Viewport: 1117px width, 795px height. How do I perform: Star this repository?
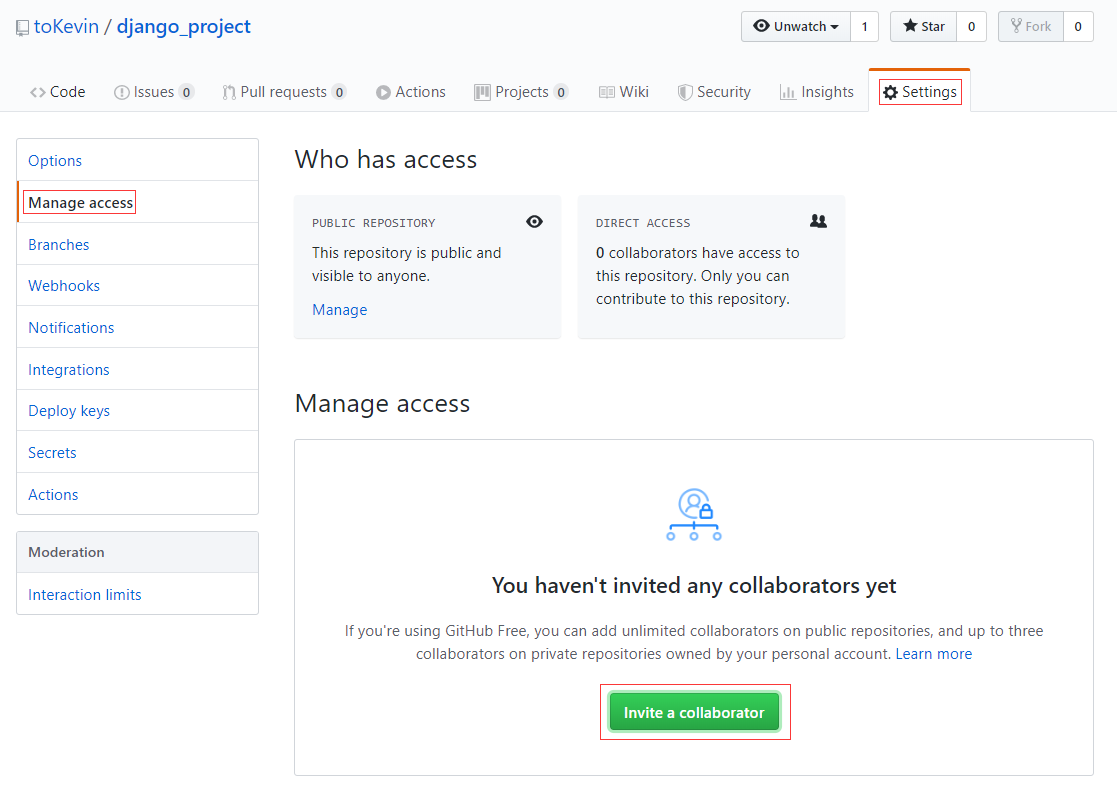point(923,26)
